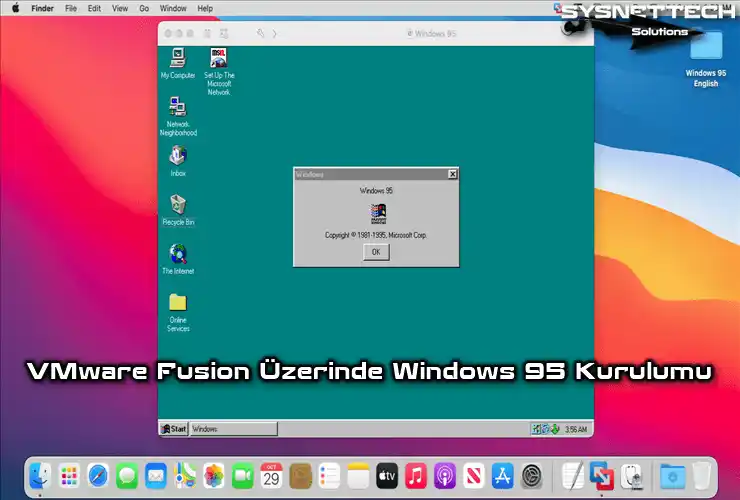740x500 pixels.
Task: Open News from the Dock
Action: click(474, 475)
